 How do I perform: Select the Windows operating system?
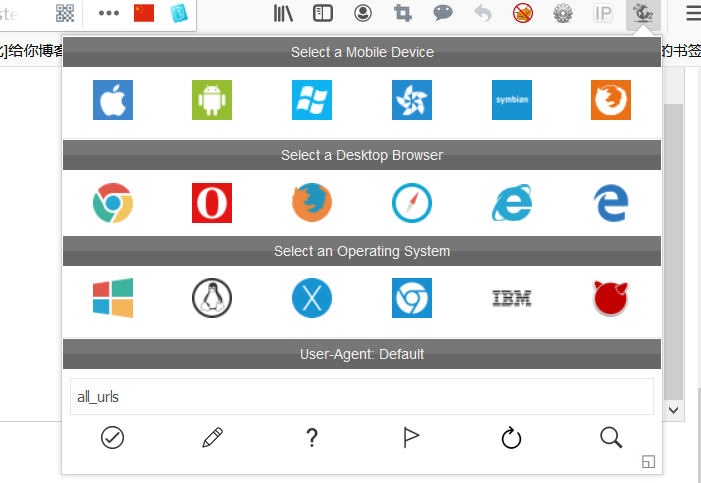[113, 298]
